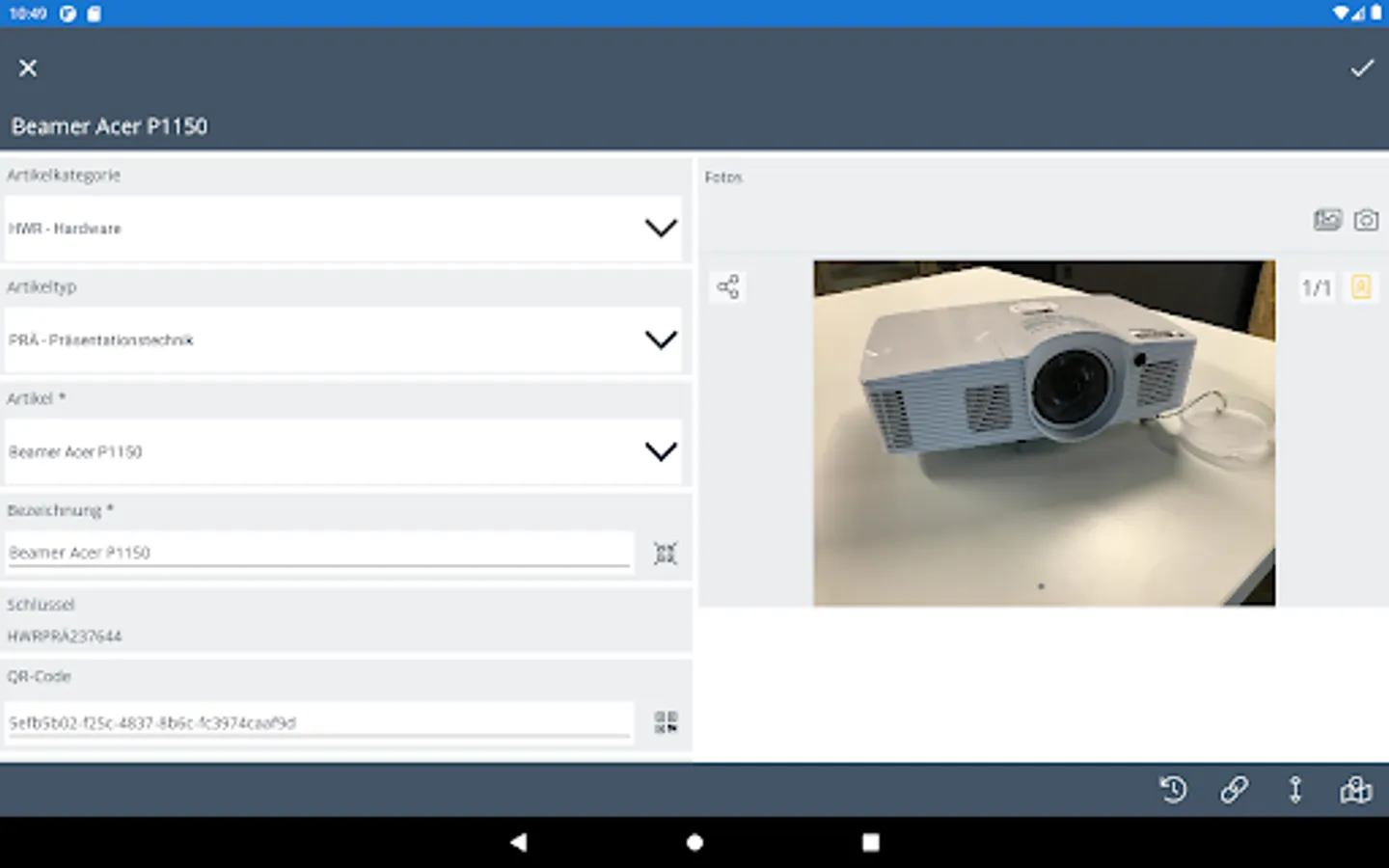Tap the Beamer Acer P1150 title
The height and width of the screenshot is (868, 1389).
[109, 126]
